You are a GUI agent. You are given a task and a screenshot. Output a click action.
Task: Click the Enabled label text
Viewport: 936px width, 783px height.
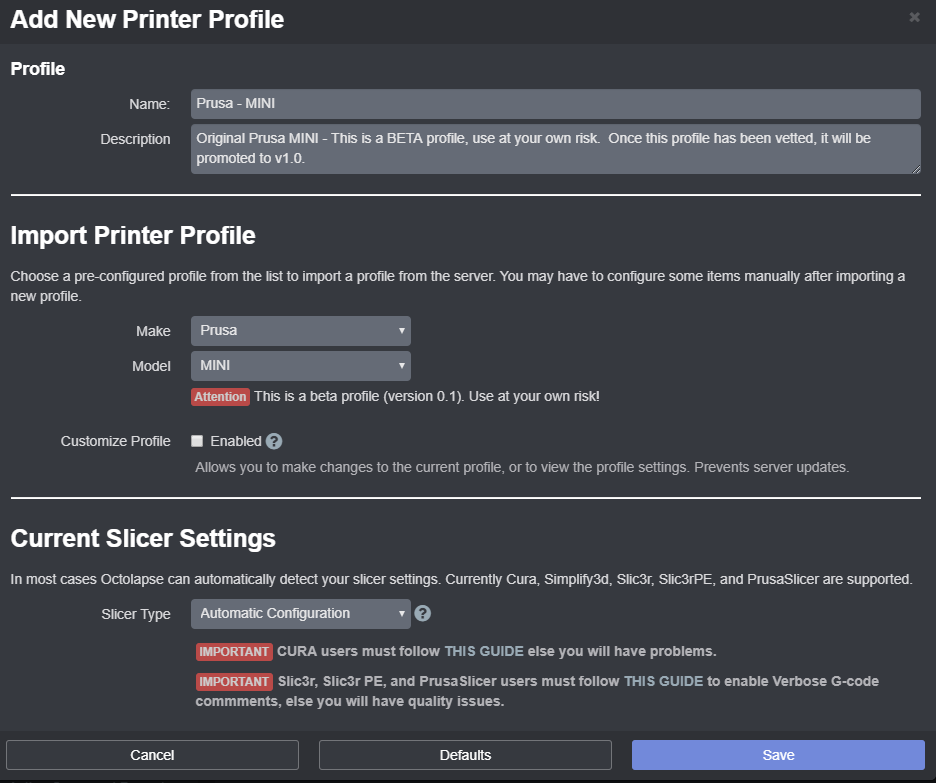click(236, 441)
